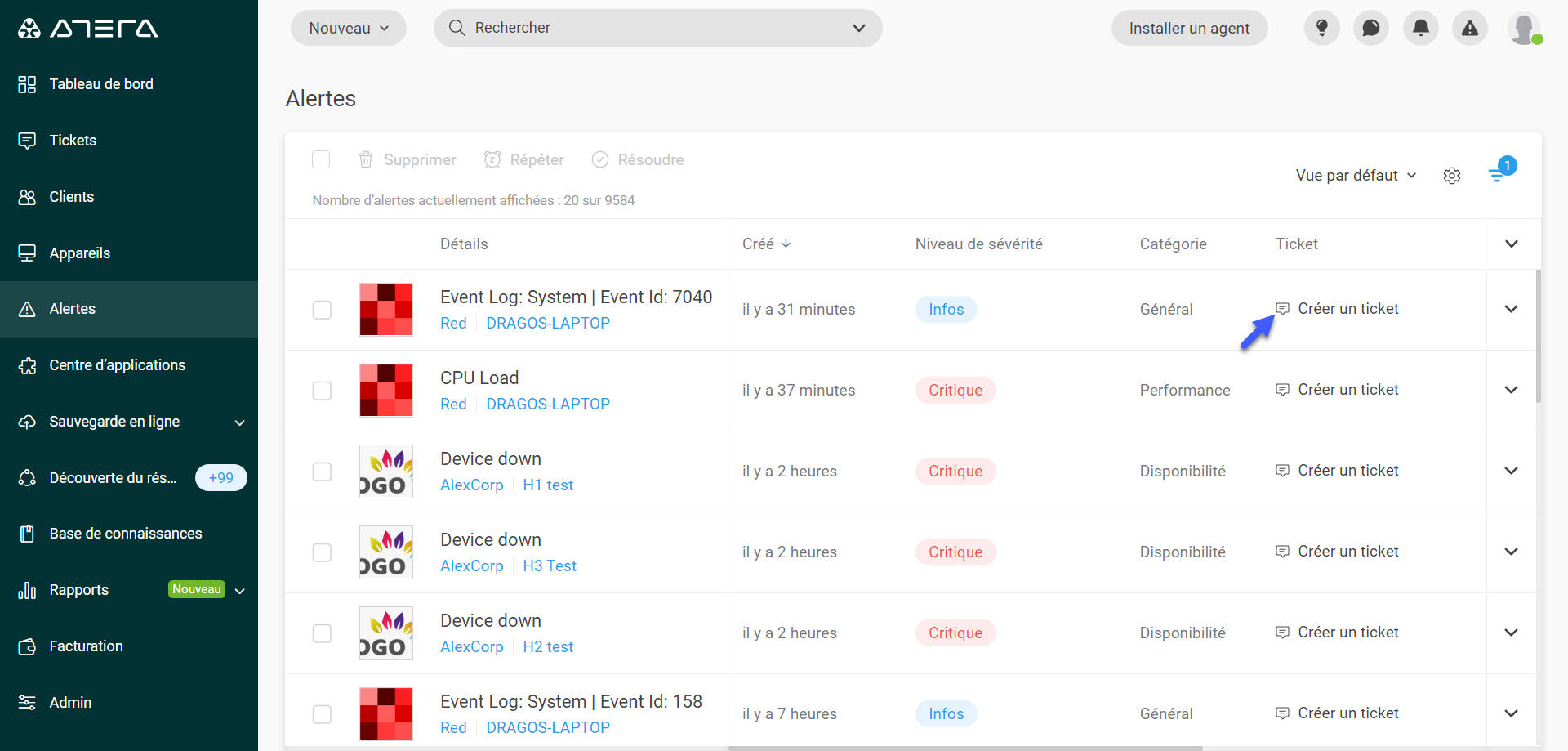Click the Tickets sidebar icon
Viewport: 1568px width, 751px height.
pyautogui.click(x=27, y=141)
